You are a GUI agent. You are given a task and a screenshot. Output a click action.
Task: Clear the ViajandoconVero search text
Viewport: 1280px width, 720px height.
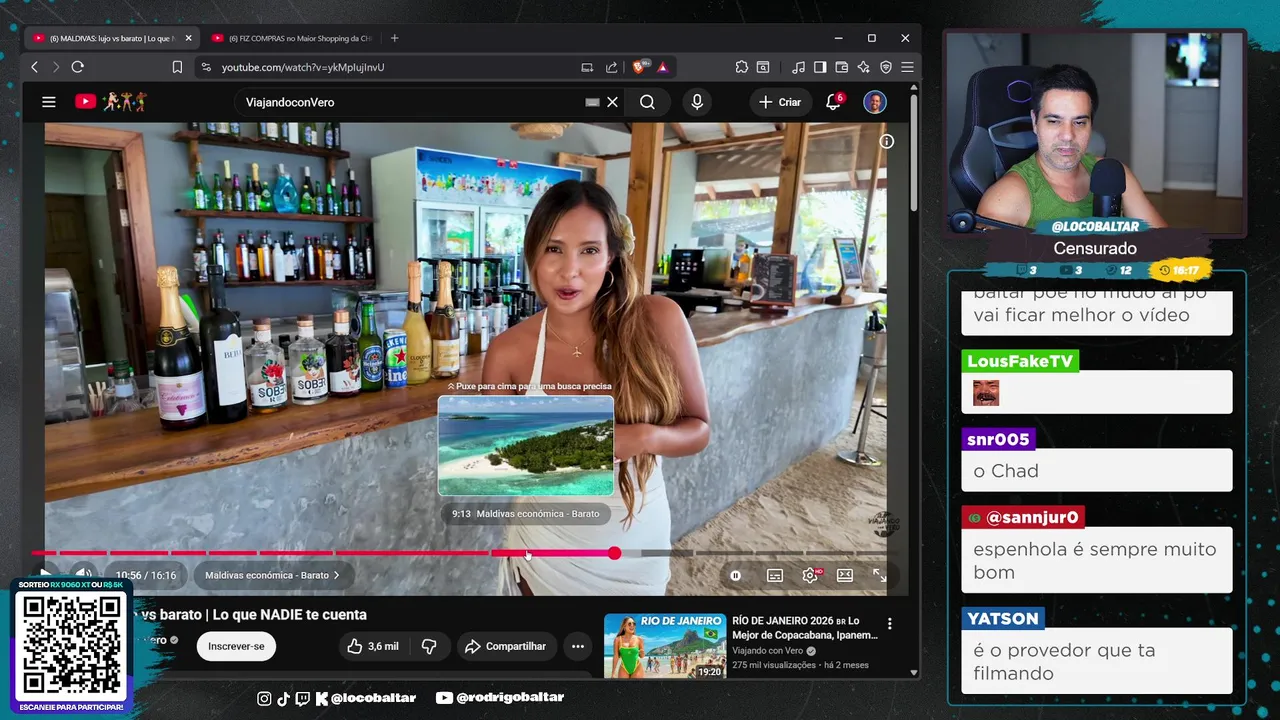click(x=613, y=102)
